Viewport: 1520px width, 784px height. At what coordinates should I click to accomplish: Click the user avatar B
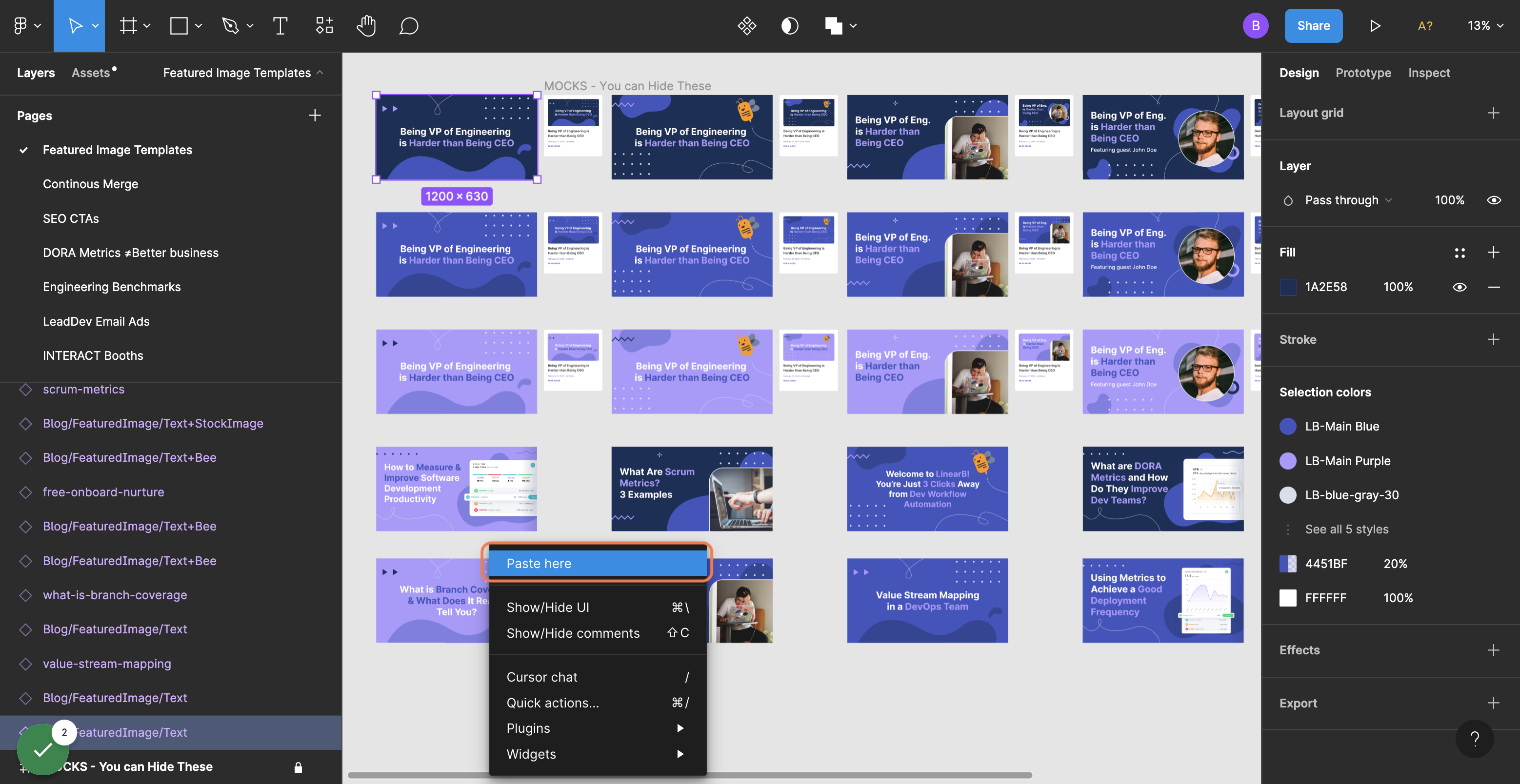(x=1255, y=25)
